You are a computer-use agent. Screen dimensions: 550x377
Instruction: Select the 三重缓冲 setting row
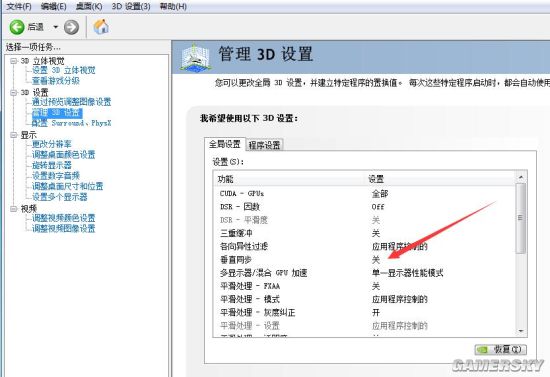pyautogui.click(x=364, y=233)
